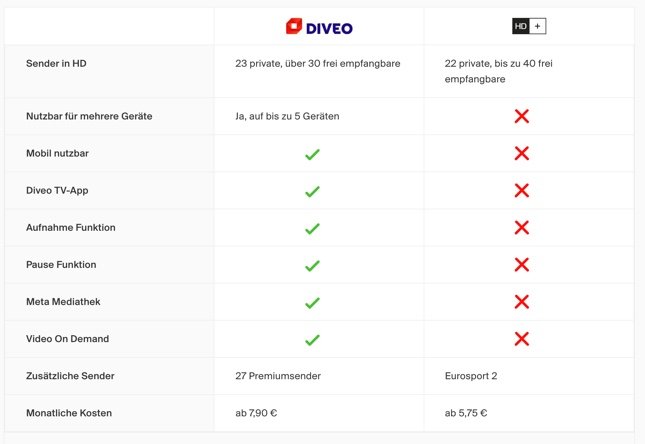
Task: Click the red X for Video On Demand
Action: pyautogui.click(x=521, y=339)
